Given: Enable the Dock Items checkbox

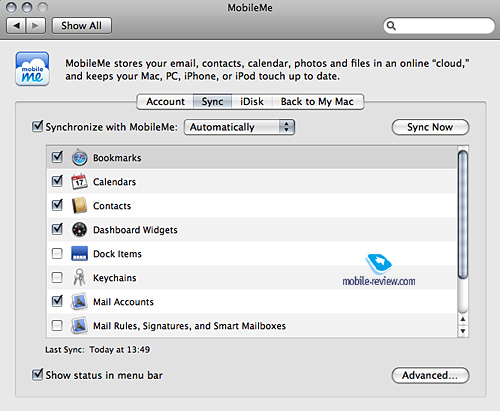Looking at the screenshot, I should (57, 253).
